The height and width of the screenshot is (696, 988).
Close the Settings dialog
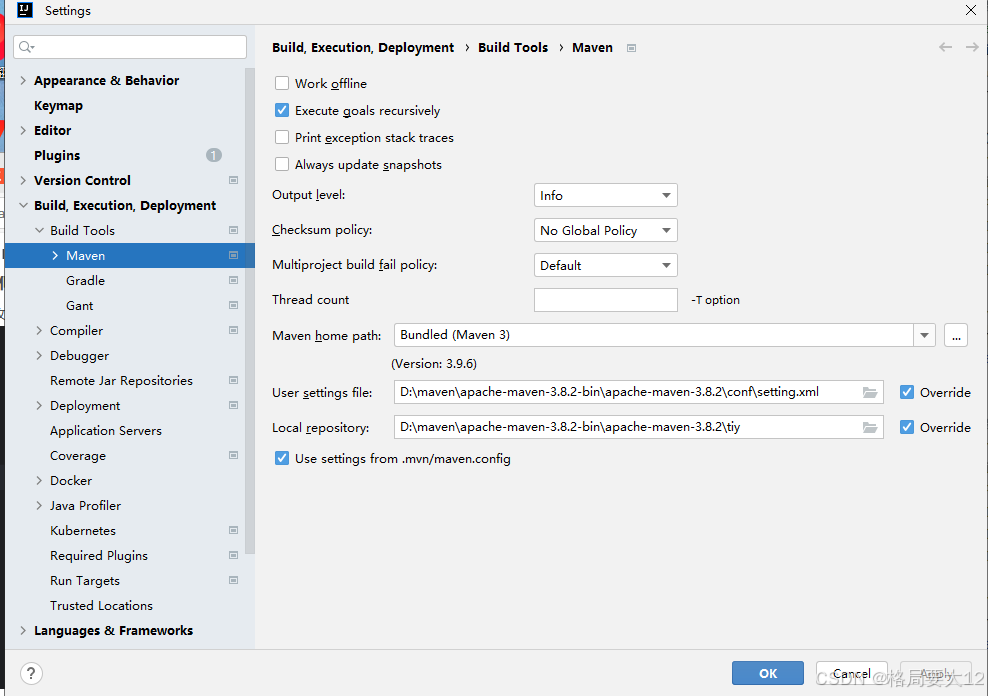pos(971,10)
